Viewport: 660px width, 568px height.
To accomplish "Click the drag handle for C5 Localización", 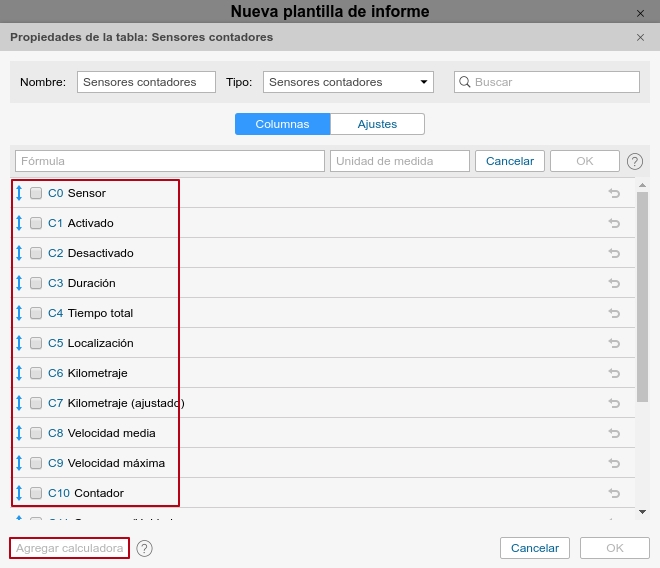I will pos(19,343).
